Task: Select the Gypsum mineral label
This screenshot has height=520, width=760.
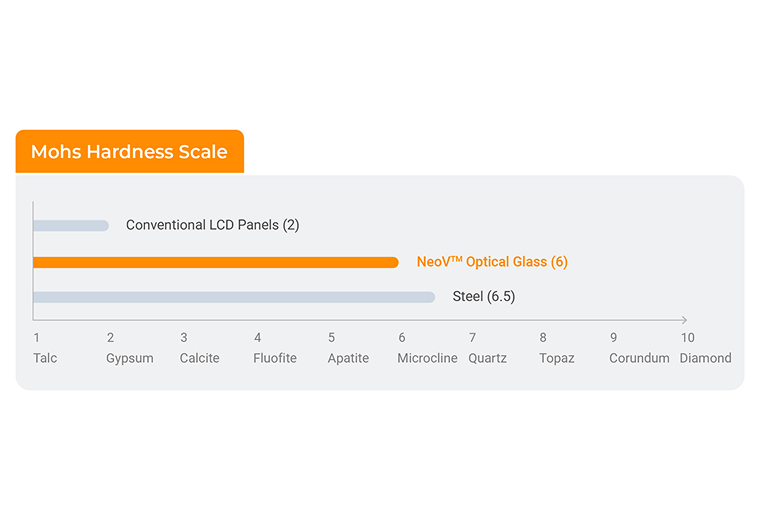Action: (130, 358)
